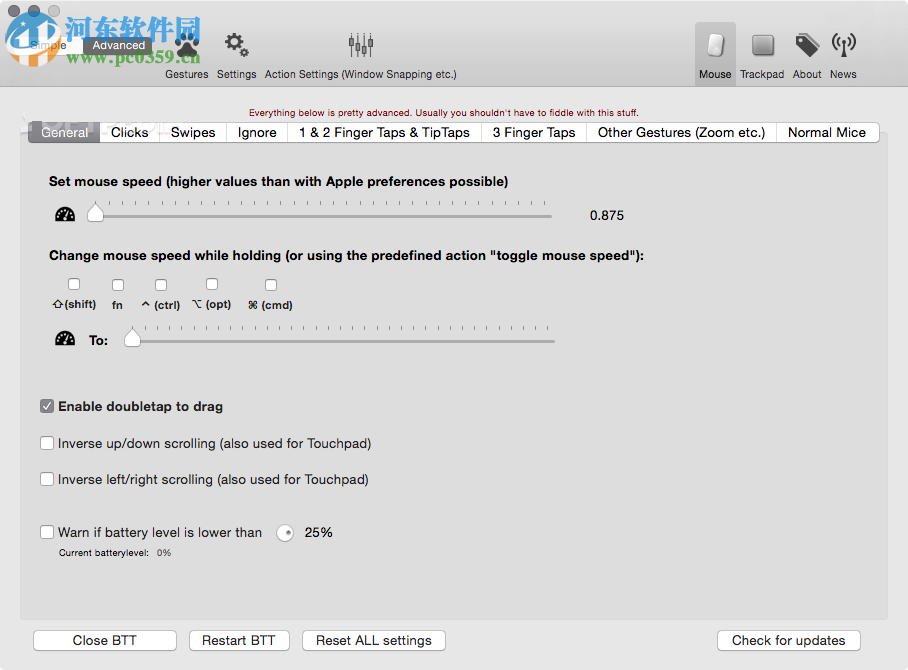This screenshot has height=670, width=908.
Task: Click the speedometer icon beside mouse speed slider
Action: pyautogui.click(x=64, y=213)
